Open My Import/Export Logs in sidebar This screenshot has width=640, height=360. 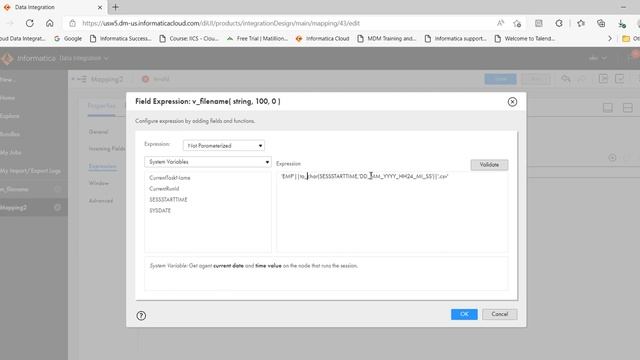pos(31,171)
